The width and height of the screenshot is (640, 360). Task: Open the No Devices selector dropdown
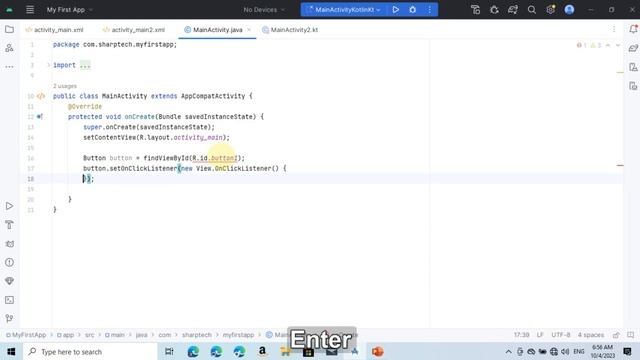click(264, 9)
